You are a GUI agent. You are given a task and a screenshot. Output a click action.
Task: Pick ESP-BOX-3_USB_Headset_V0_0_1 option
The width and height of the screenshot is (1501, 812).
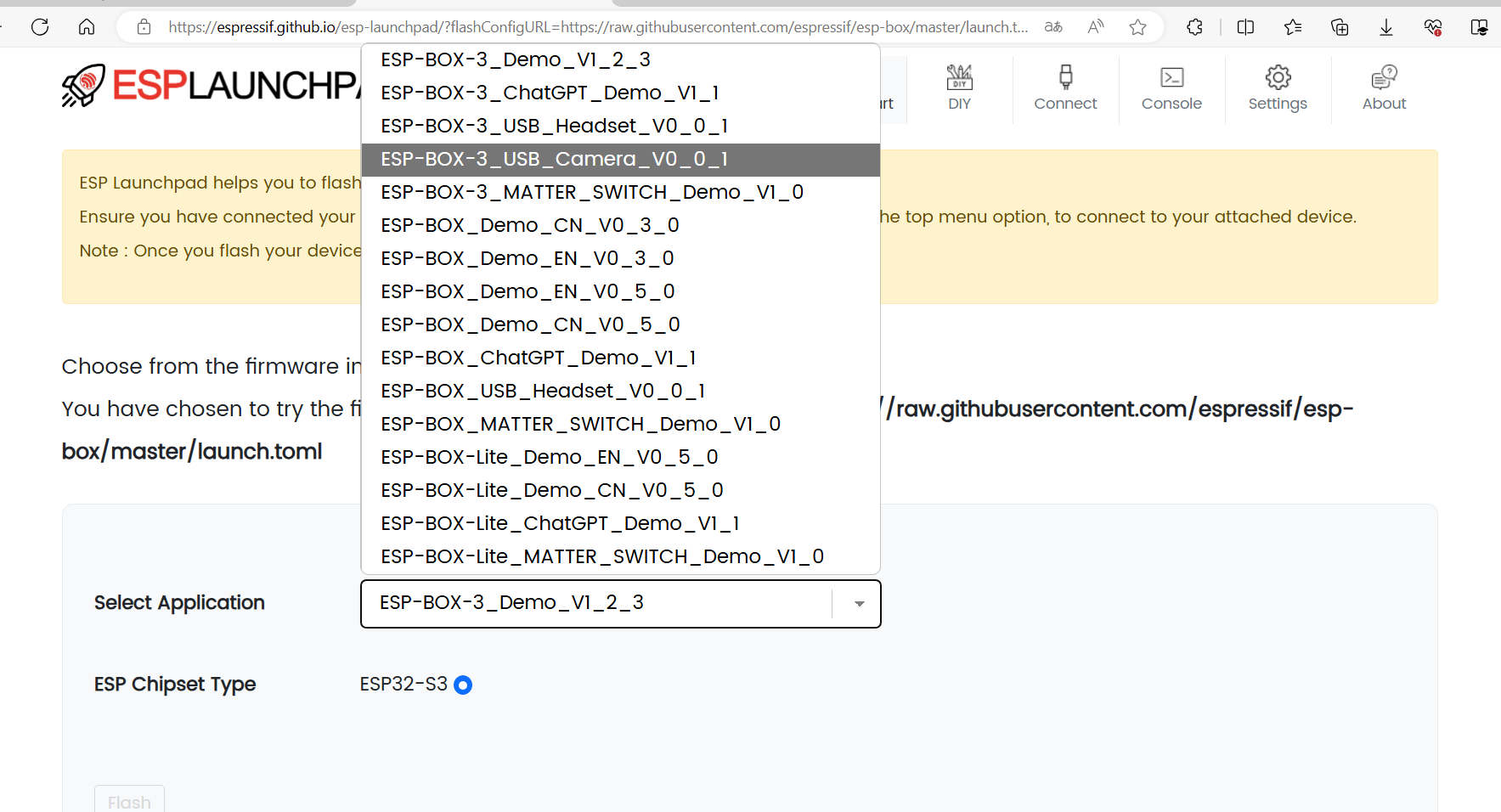tap(621, 126)
